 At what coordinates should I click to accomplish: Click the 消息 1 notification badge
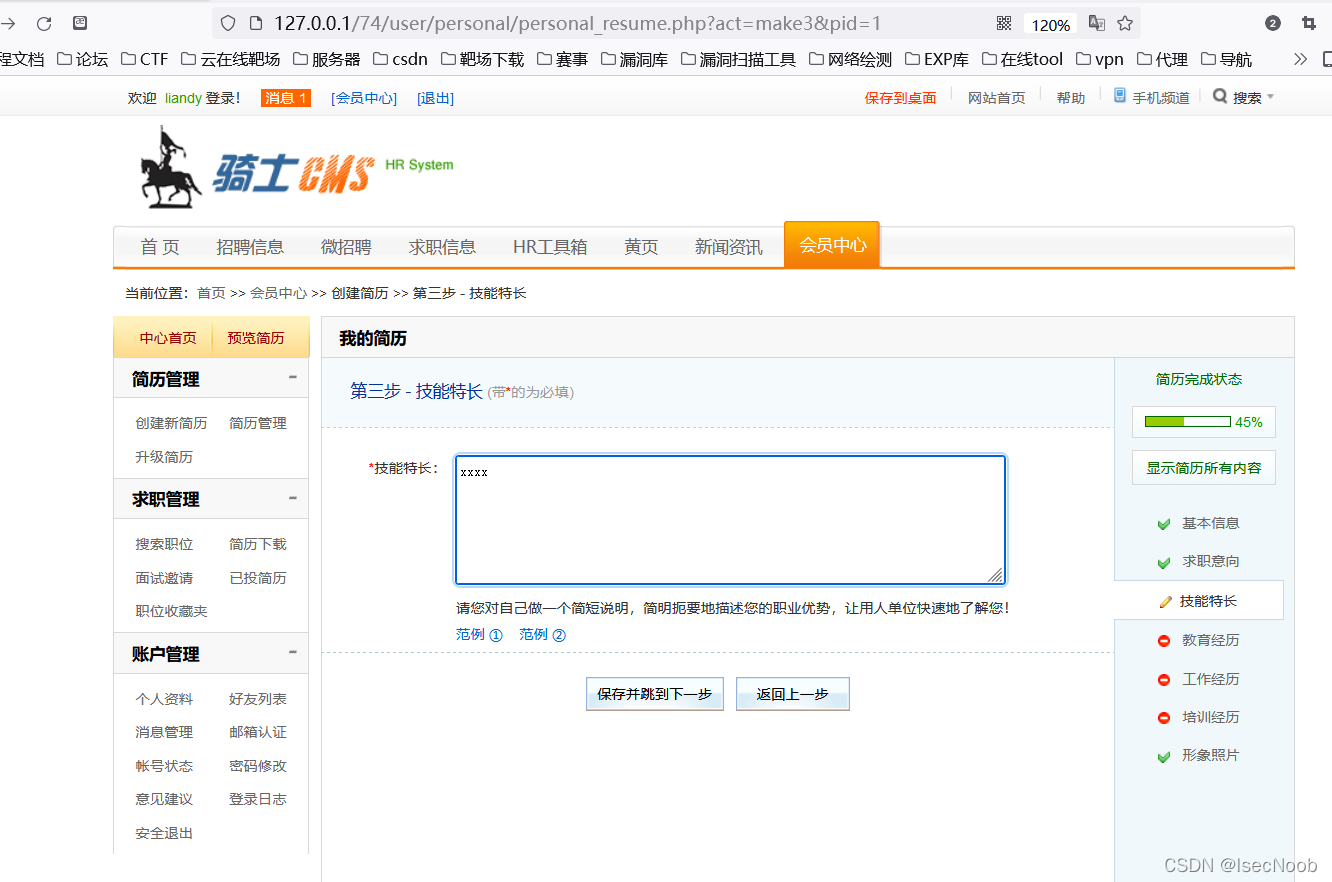[x=285, y=97]
